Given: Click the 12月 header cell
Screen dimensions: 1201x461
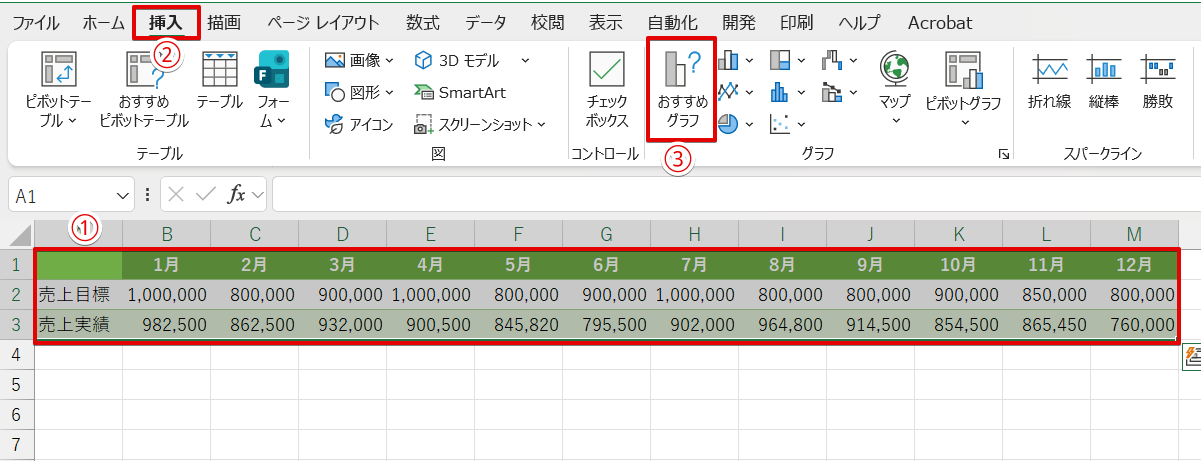Looking at the screenshot, I should pyautogui.click(x=1134, y=265).
